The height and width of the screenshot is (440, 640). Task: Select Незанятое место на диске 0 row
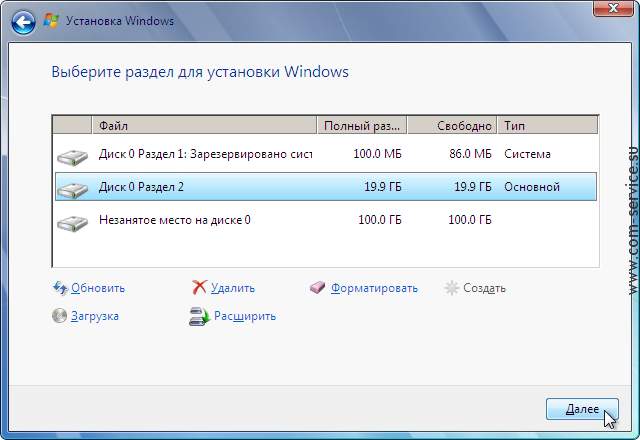pos(326,220)
